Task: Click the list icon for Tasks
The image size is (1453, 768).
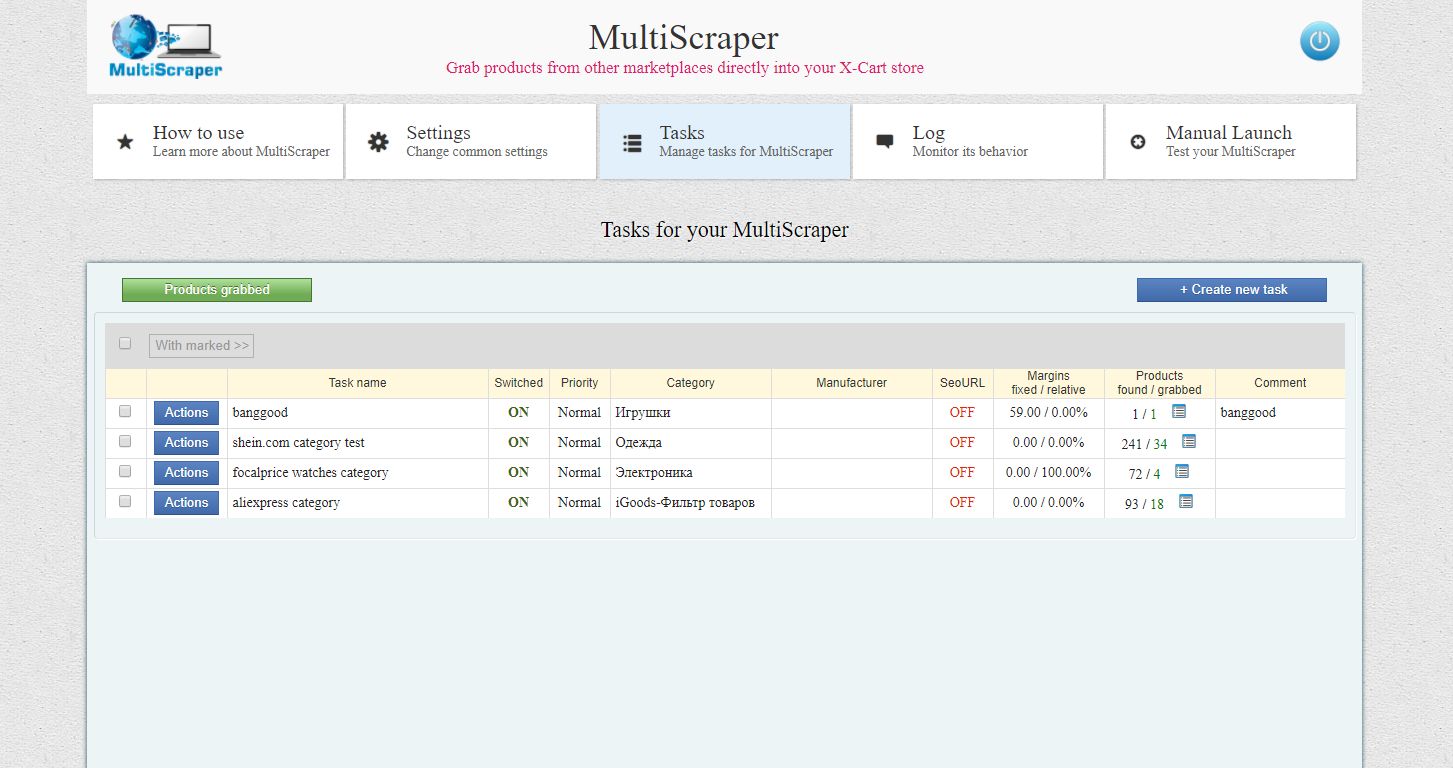Action: [632, 143]
